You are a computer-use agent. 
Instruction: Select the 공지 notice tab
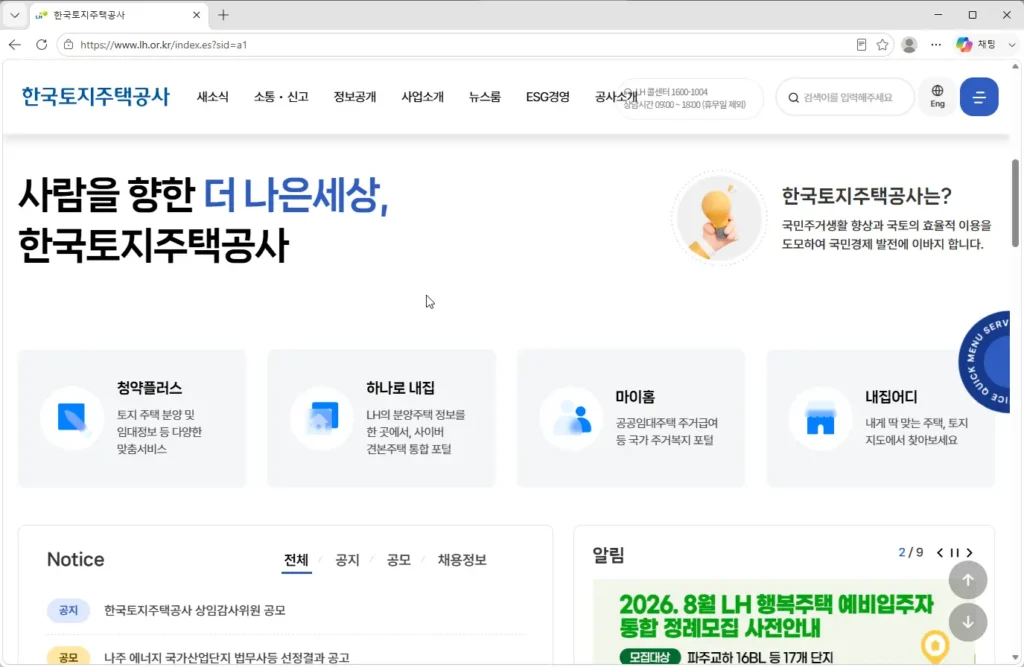(x=347, y=560)
